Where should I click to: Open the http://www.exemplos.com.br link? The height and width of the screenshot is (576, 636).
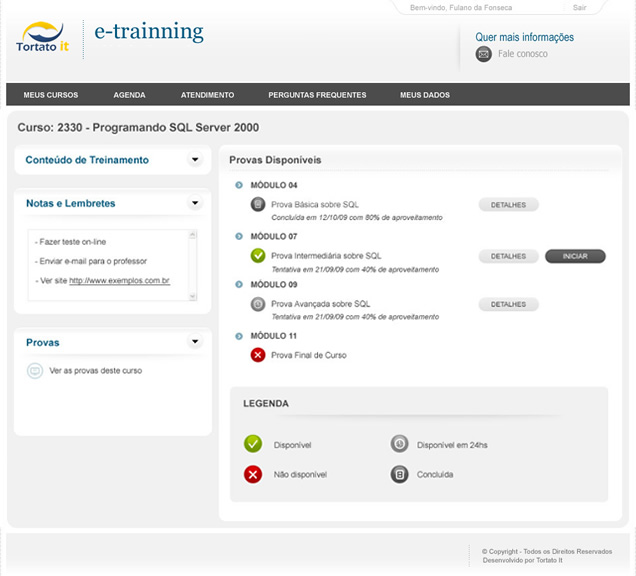[x=120, y=280]
